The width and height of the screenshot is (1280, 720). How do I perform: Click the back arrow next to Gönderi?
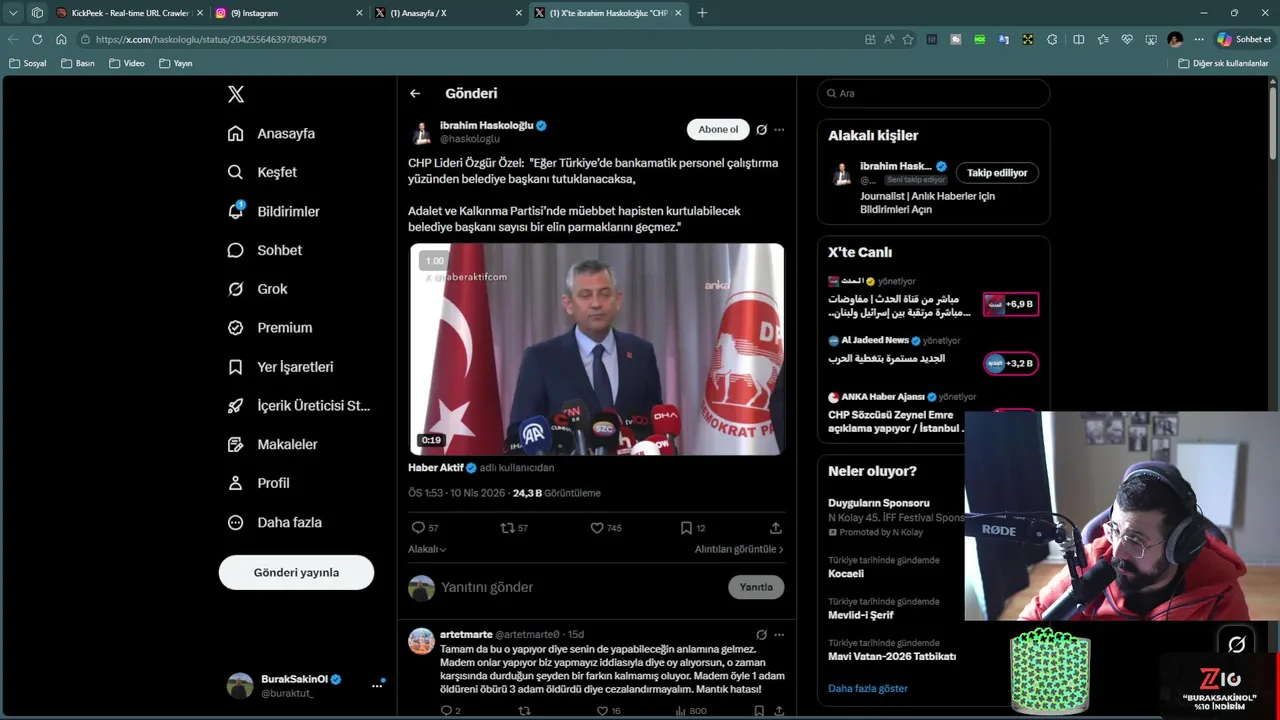tap(415, 93)
